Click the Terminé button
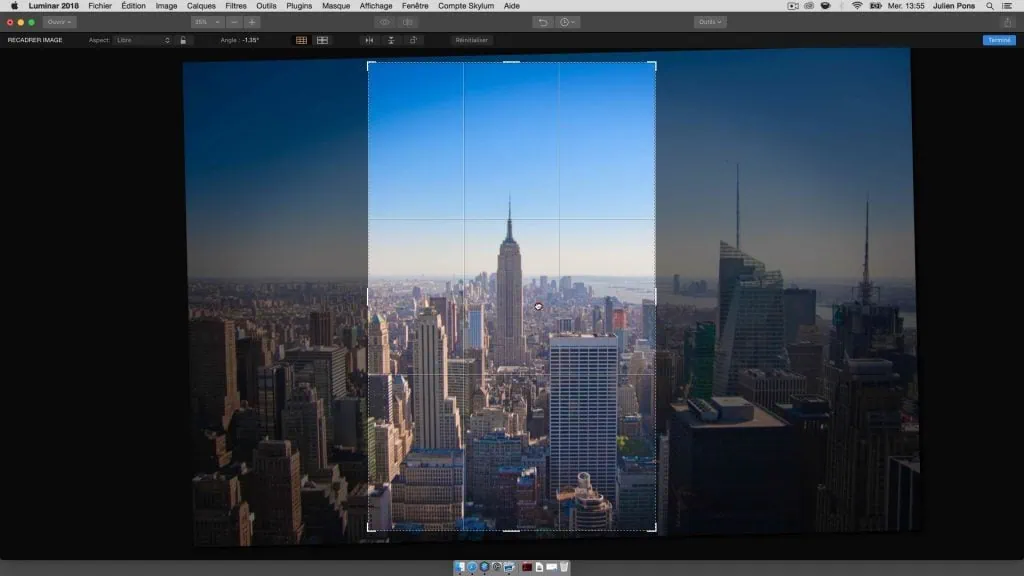This screenshot has height=576, width=1024. (998, 40)
